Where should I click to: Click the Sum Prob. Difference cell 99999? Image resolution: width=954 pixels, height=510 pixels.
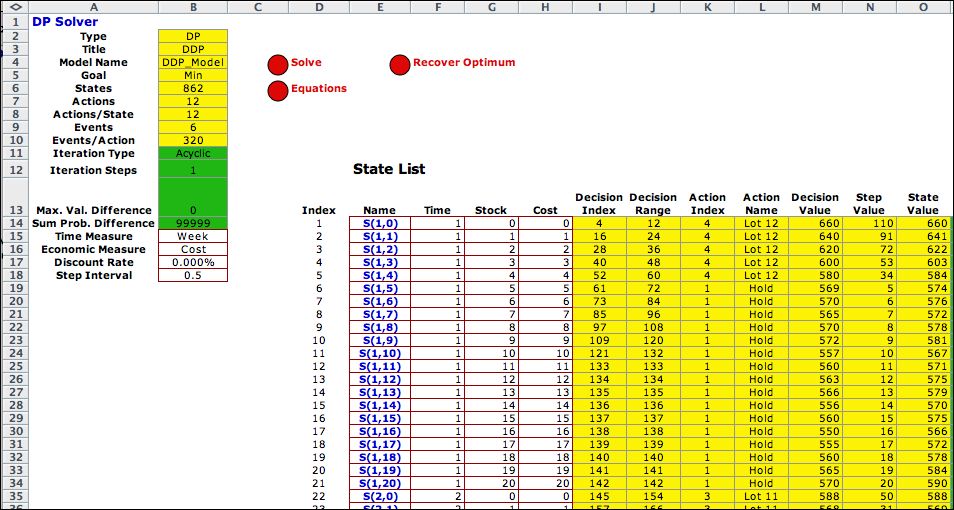(x=193, y=223)
